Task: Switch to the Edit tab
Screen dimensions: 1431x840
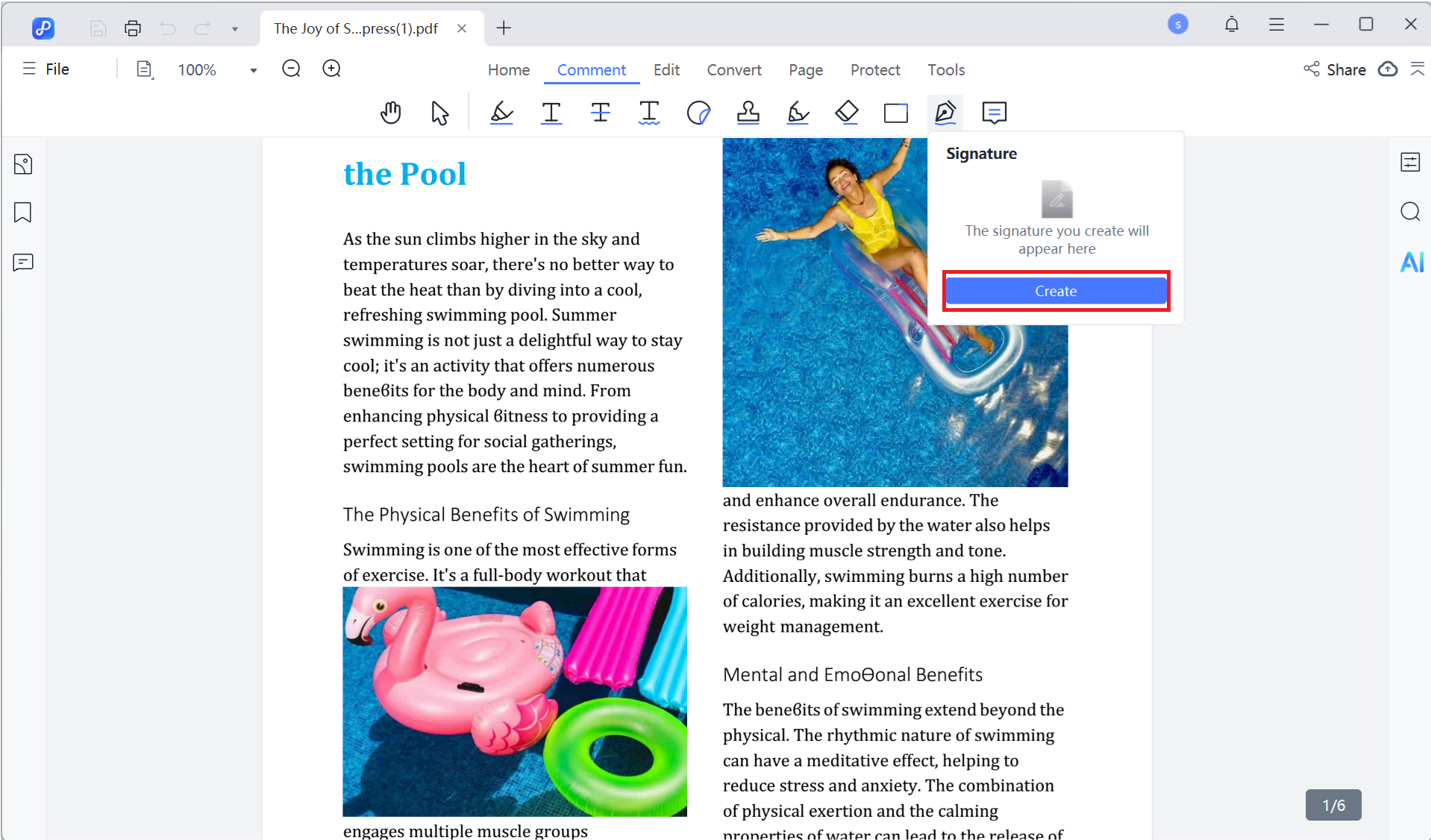Action: (666, 70)
